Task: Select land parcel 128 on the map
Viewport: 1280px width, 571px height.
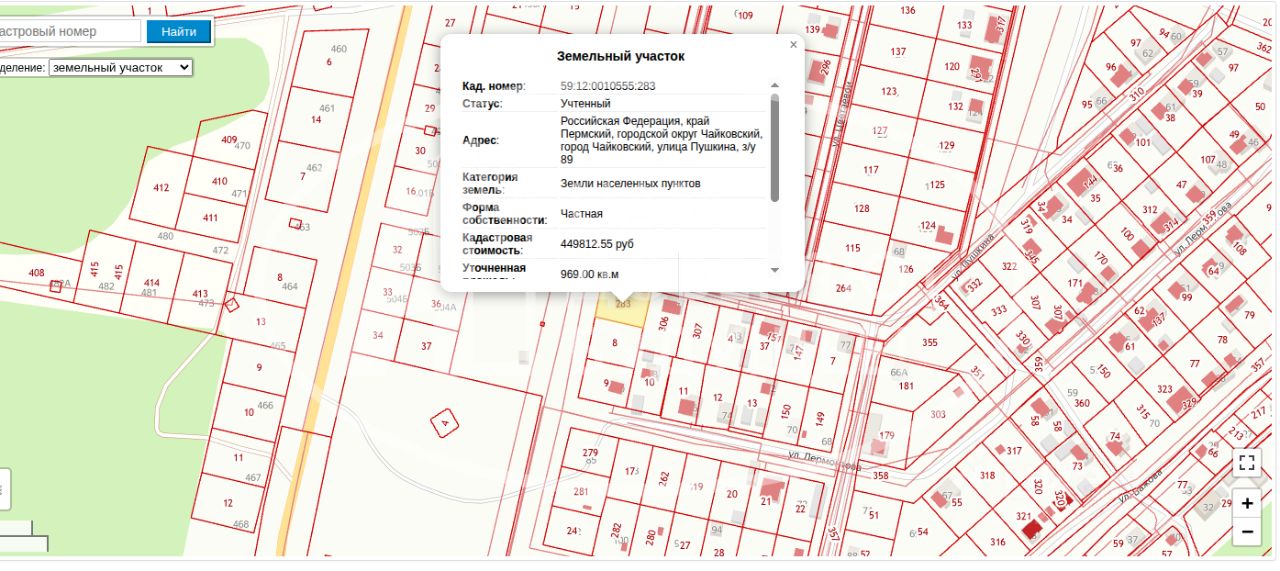Action: 861,209
